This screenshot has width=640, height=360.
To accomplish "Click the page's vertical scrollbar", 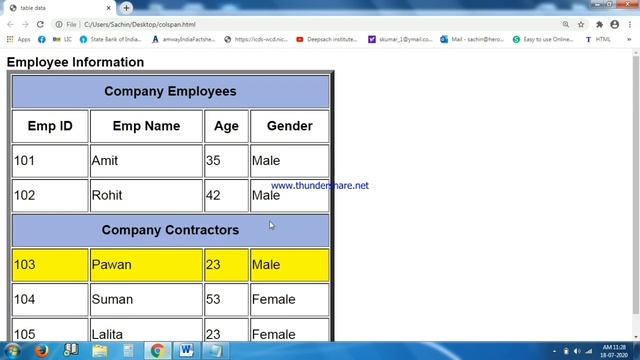I will [x=636, y=185].
